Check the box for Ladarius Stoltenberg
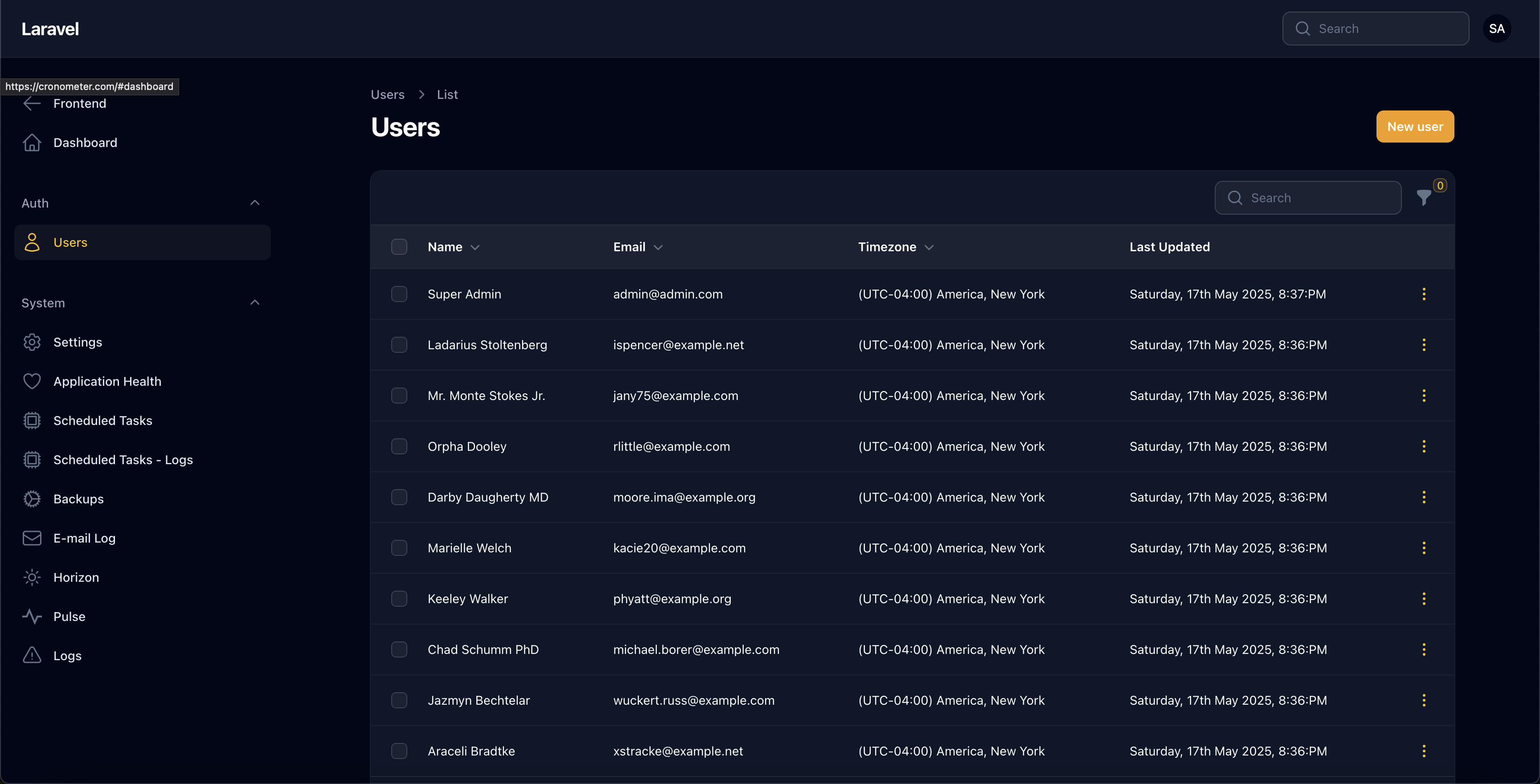 pyautogui.click(x=399, y=345)
